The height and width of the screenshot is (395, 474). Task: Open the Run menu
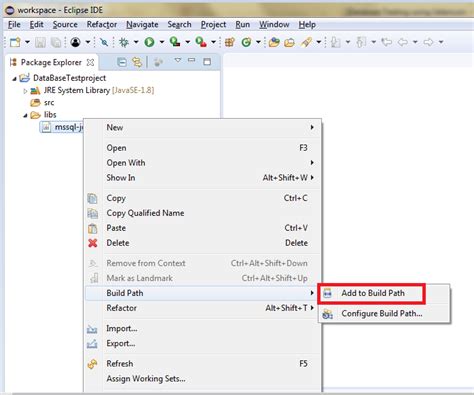(x=243, y=25)
